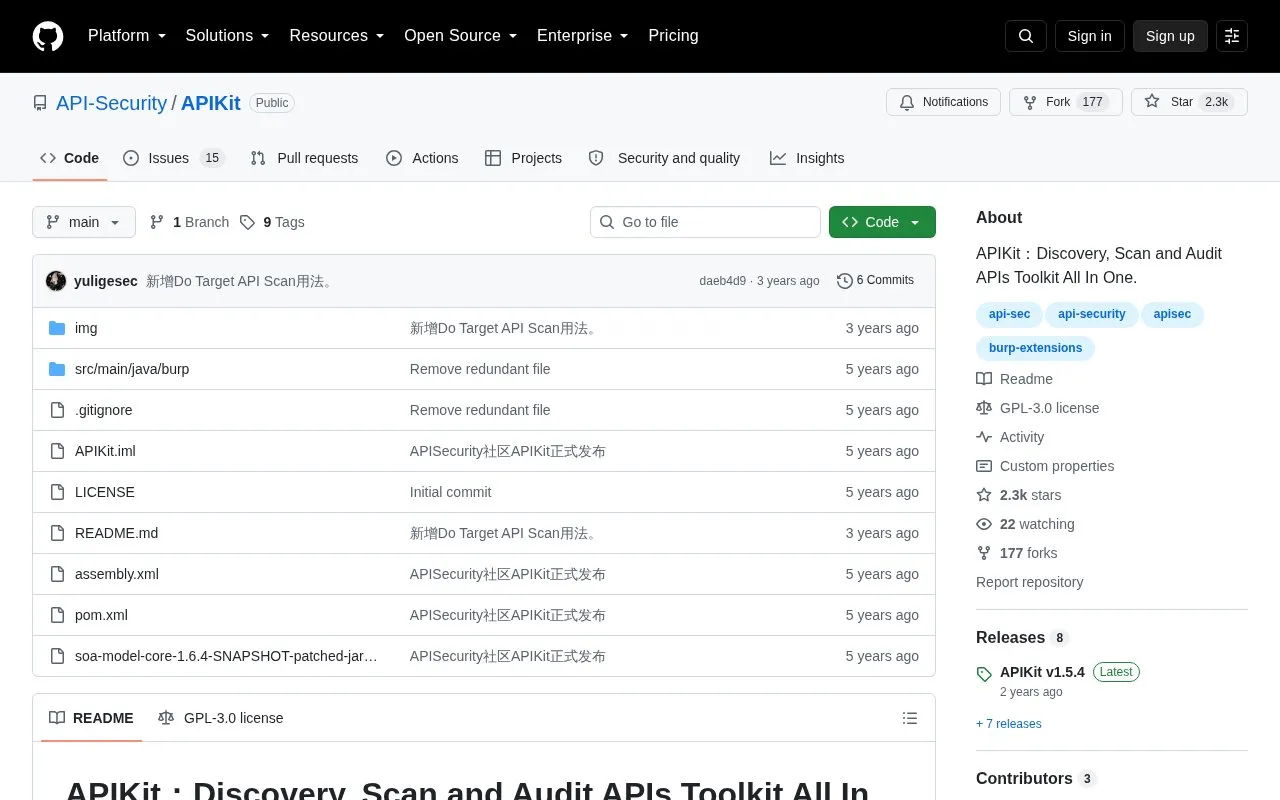
Task: Open the 177 forks link
Action: coord(1017,553)
